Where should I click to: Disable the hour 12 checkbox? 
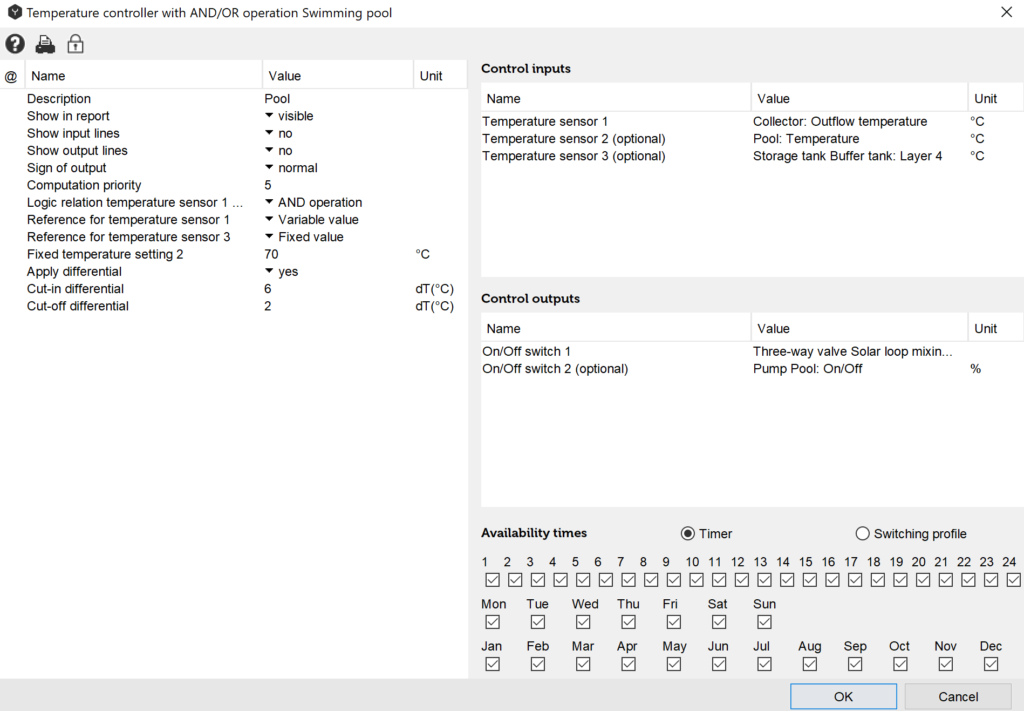(x=741, y=580)
